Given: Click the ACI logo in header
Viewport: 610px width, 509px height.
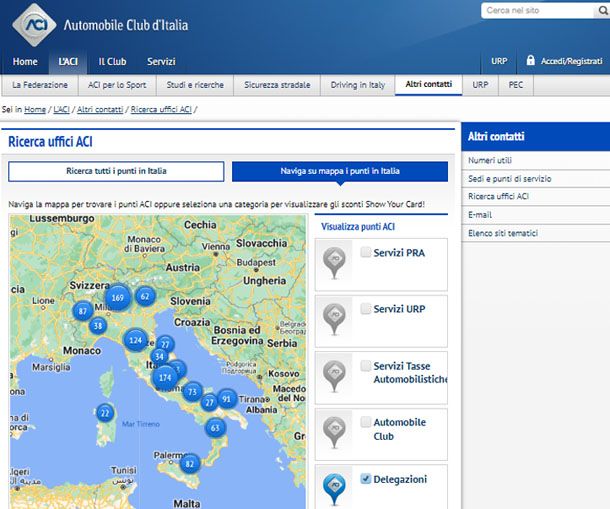Looking at the screenshot, I should (x=34, y=25).
